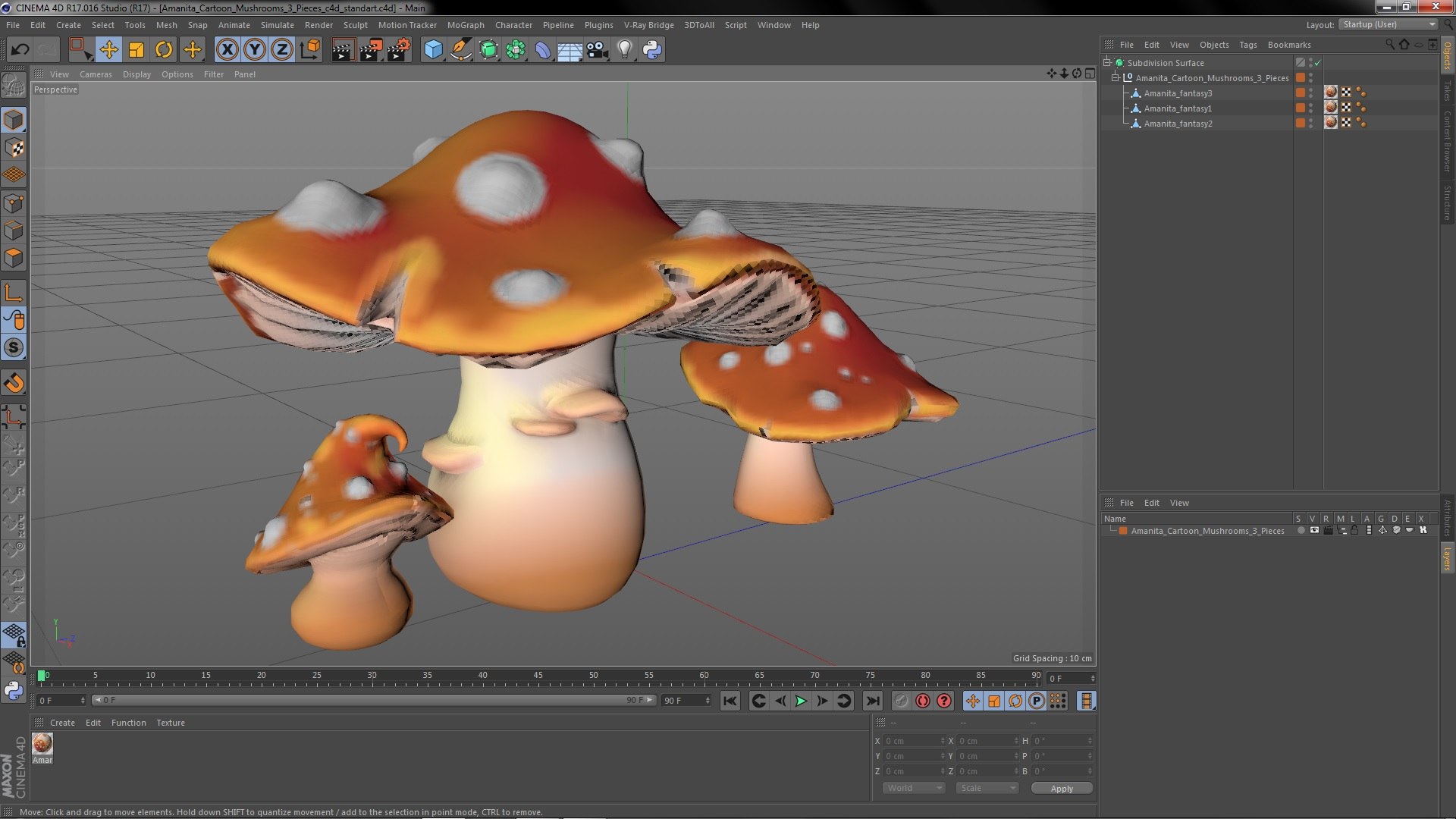Toggle visibility dots of Amanita_Cartoon_Mushrooms_3_Pieces object
This screenshot has width=1456, height=819.
coord(1311,78)
